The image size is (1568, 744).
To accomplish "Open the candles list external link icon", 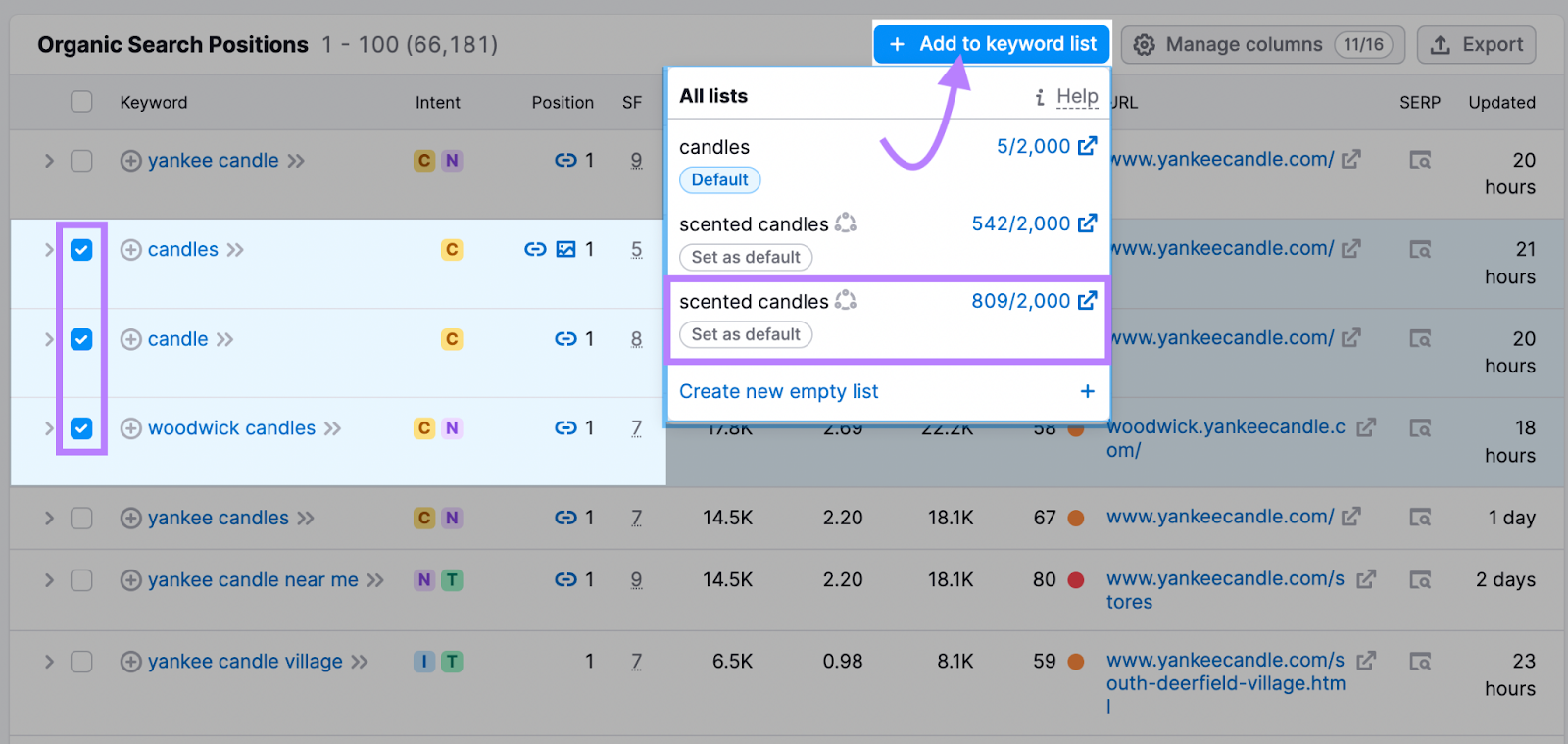I will pos(1087,146).
